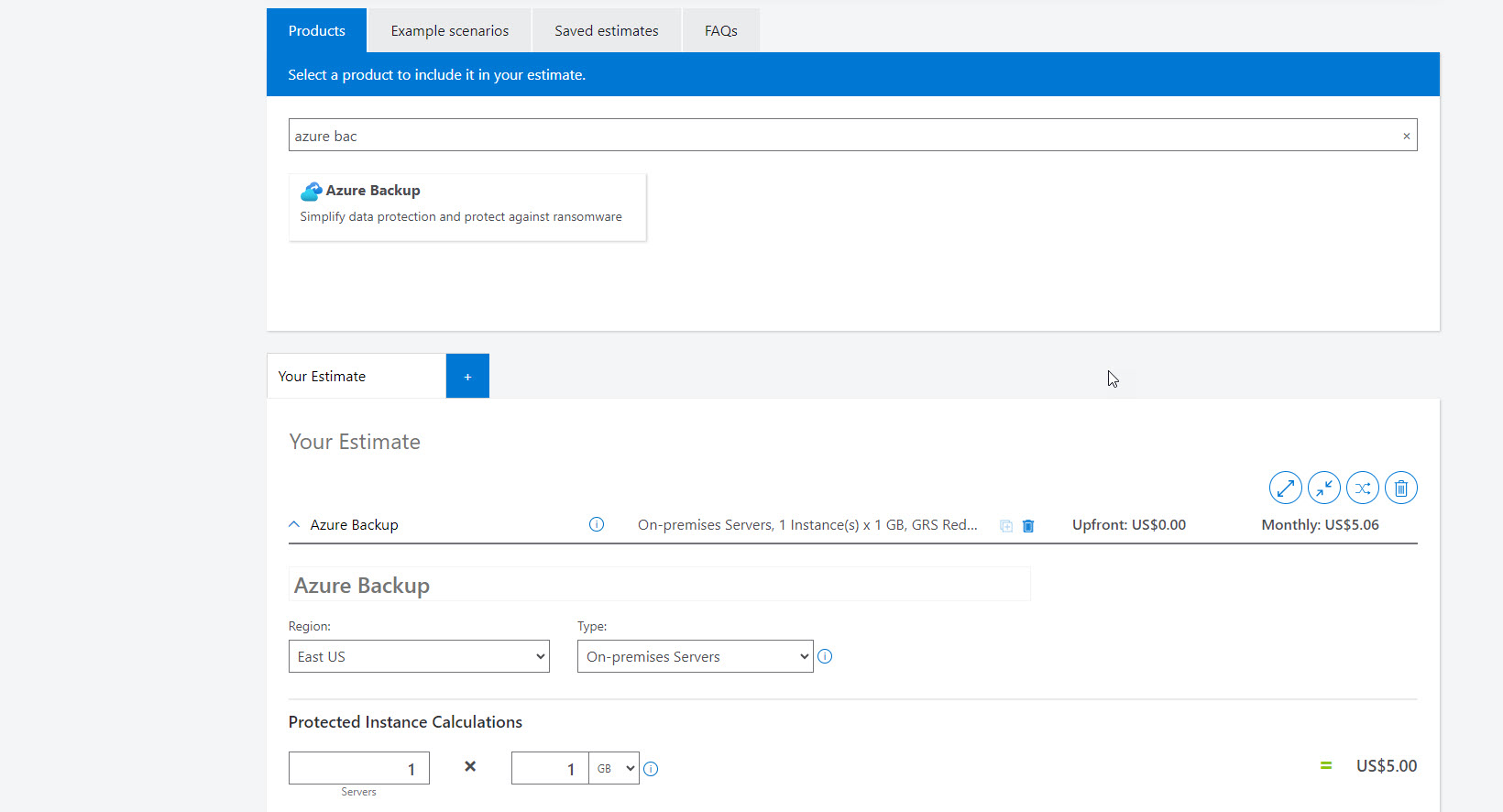Open the Saved estimates tab
1503x812 pixels.
click(x=606, y=31)
